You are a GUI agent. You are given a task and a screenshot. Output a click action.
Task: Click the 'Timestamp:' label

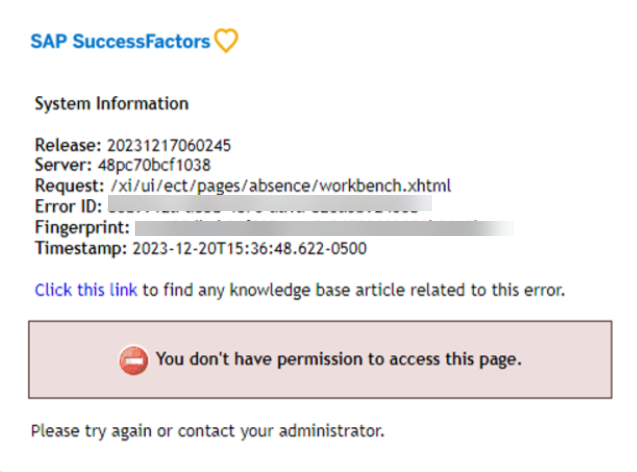coord(81,248)
